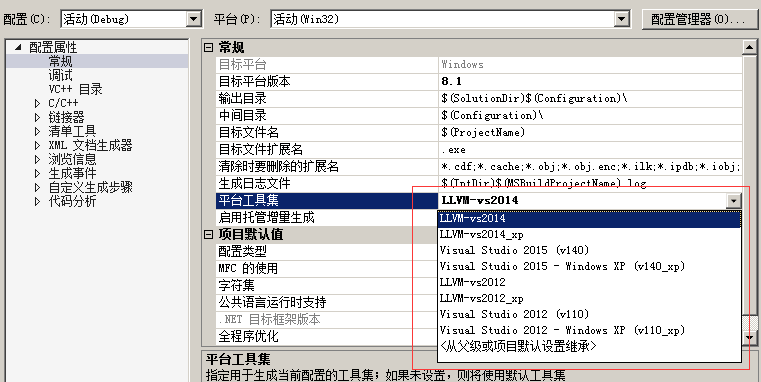The image size is (761, 382).
Task: Select the 配置类型 property row
Action: tap(327, 251)
